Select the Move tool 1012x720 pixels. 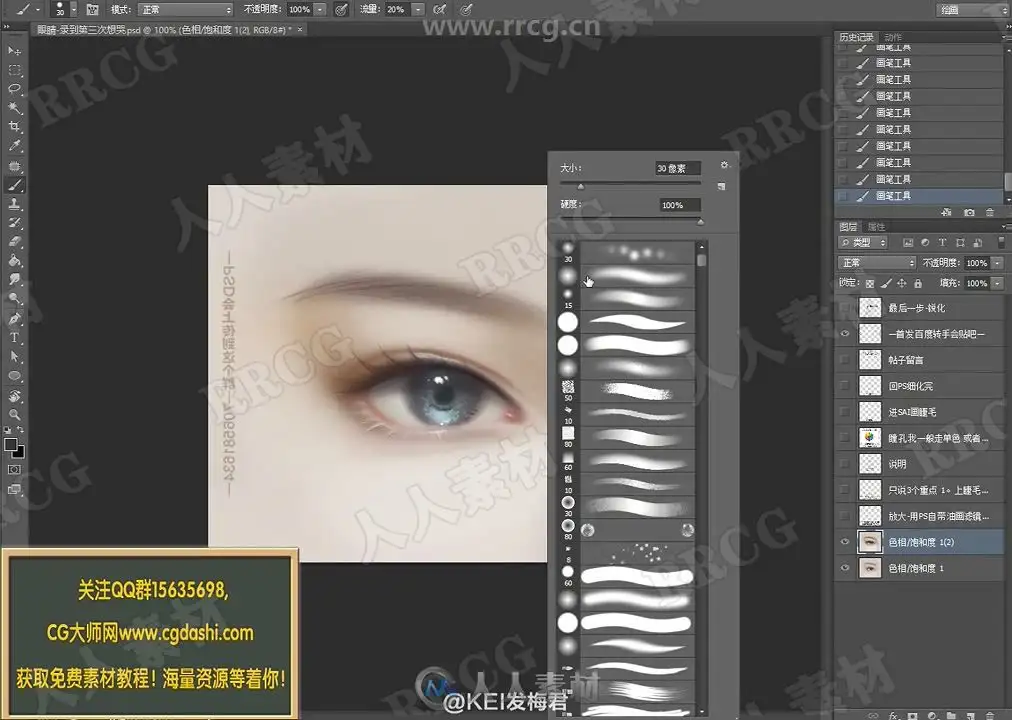tap(14, 50)
